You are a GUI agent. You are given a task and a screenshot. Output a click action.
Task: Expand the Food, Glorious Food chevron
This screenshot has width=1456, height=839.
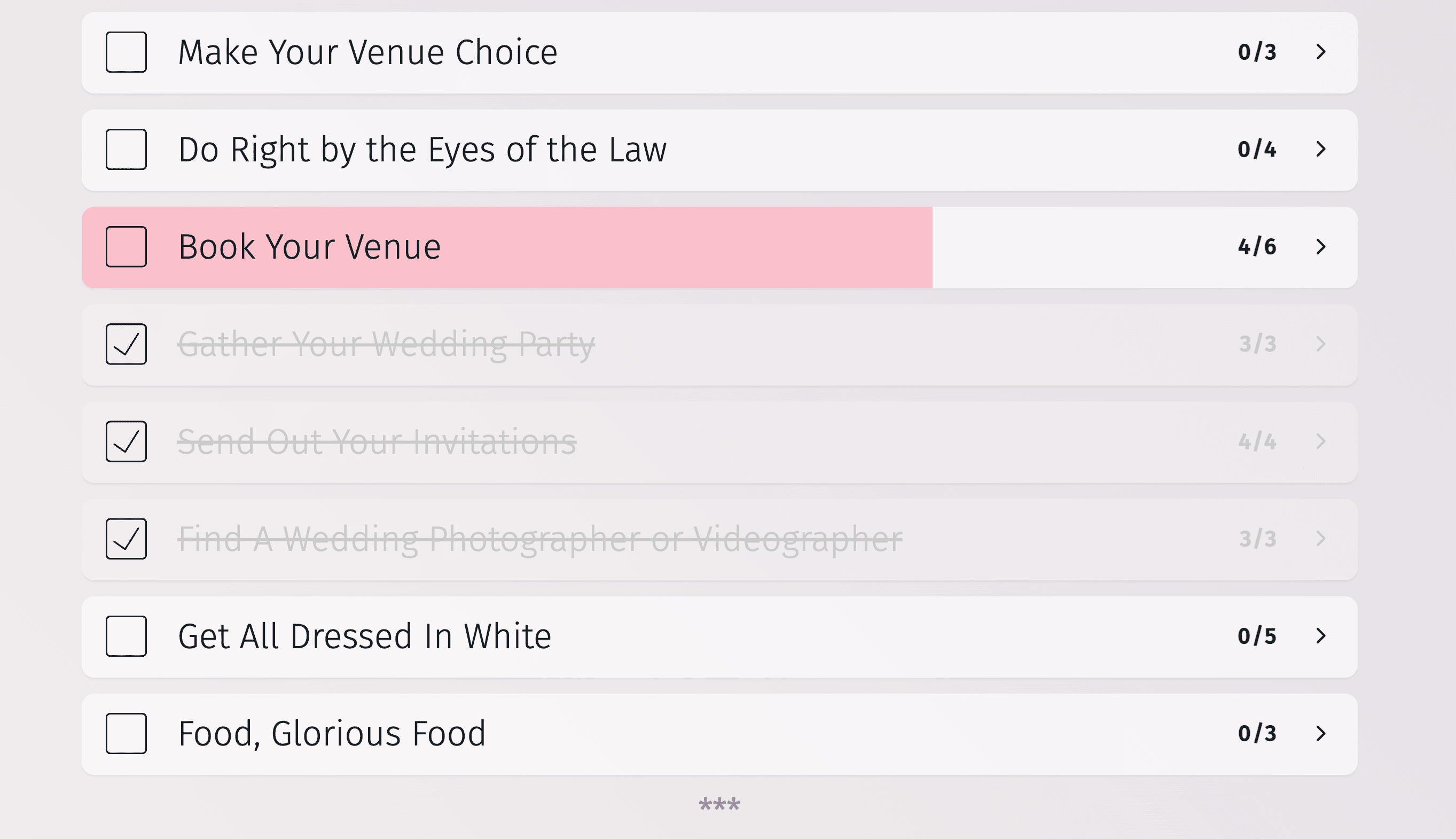1321,734
